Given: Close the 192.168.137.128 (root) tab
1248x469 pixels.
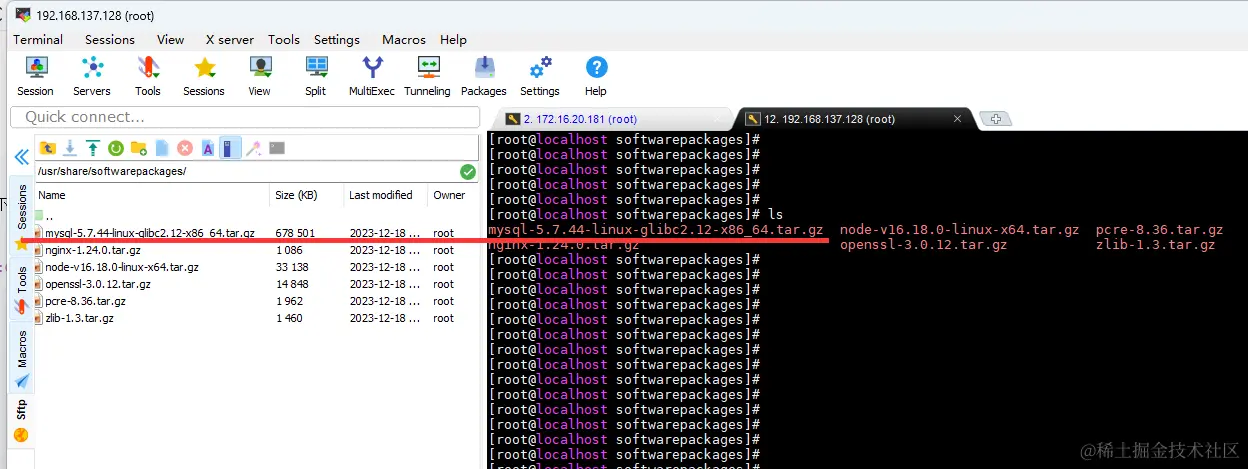Looking at the screenshot, I should click(x=957, y=119).
